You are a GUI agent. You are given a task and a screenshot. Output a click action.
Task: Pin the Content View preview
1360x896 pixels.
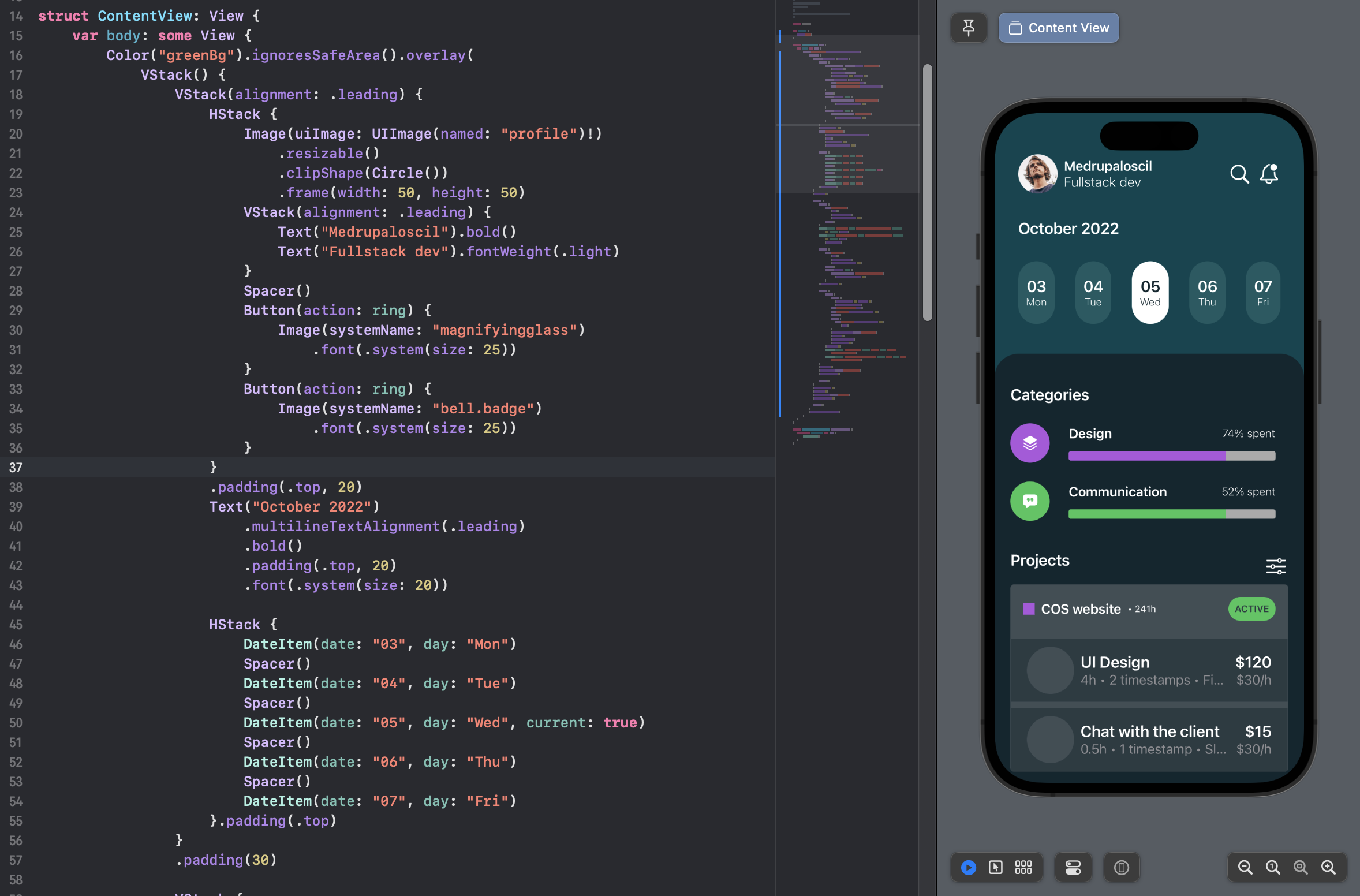pos(969,28)
